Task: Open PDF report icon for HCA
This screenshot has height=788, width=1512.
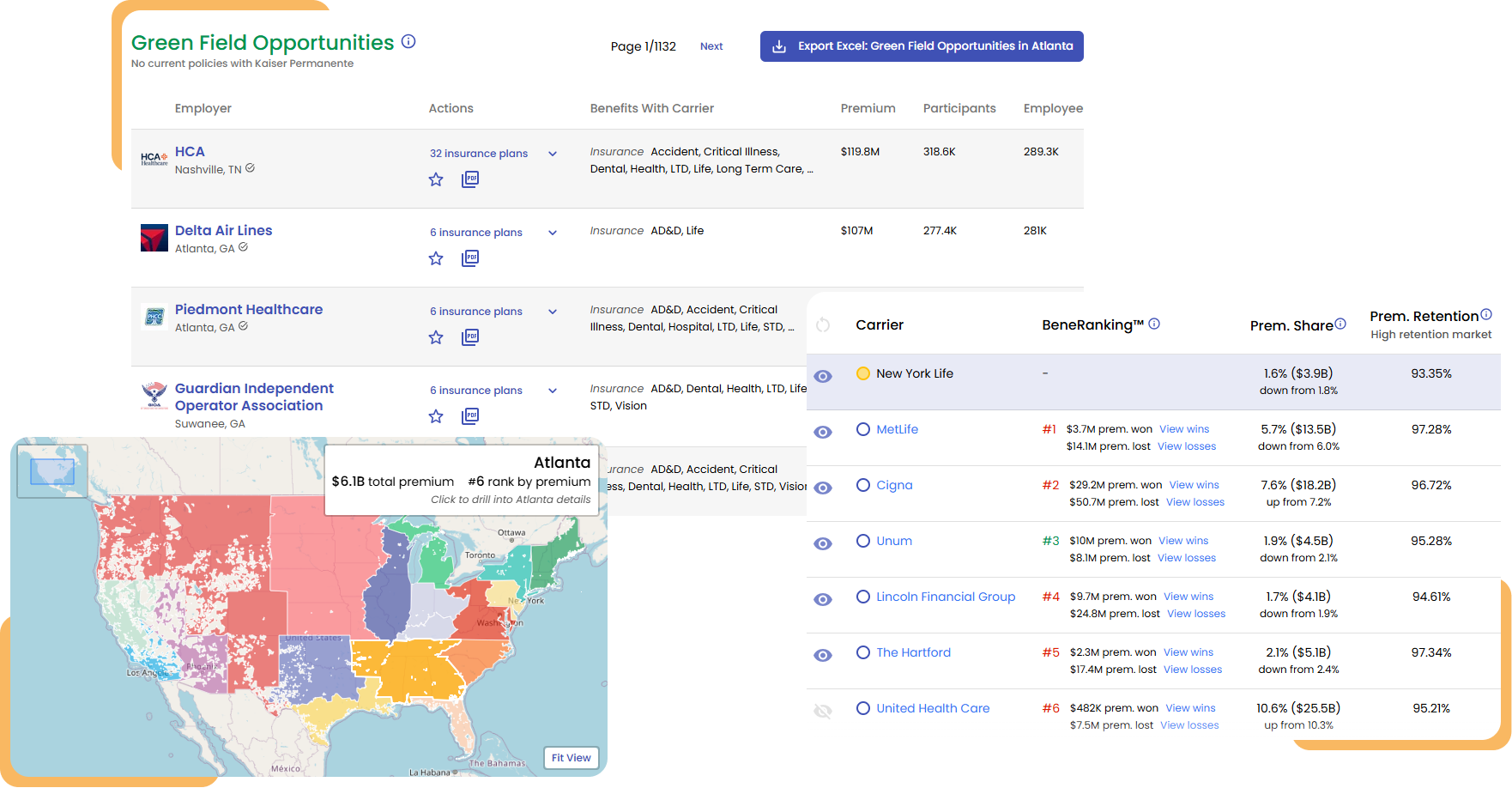Action: (470, 179)
